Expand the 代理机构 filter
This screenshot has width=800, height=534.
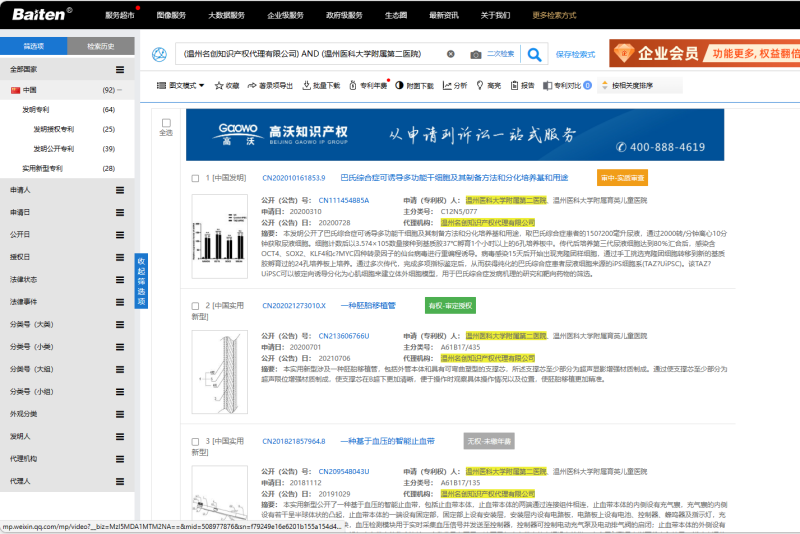[120, 459]
